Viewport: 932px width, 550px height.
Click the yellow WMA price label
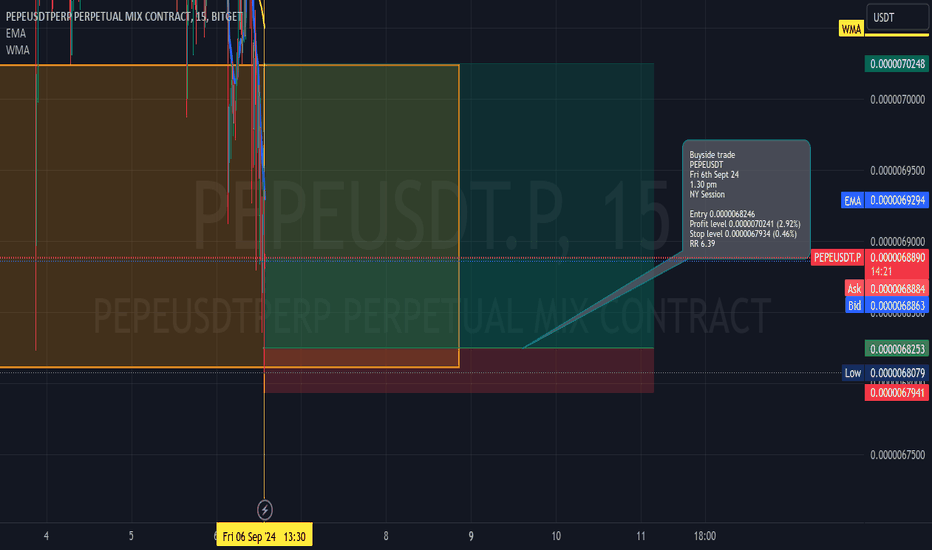[x=851, y=29]
